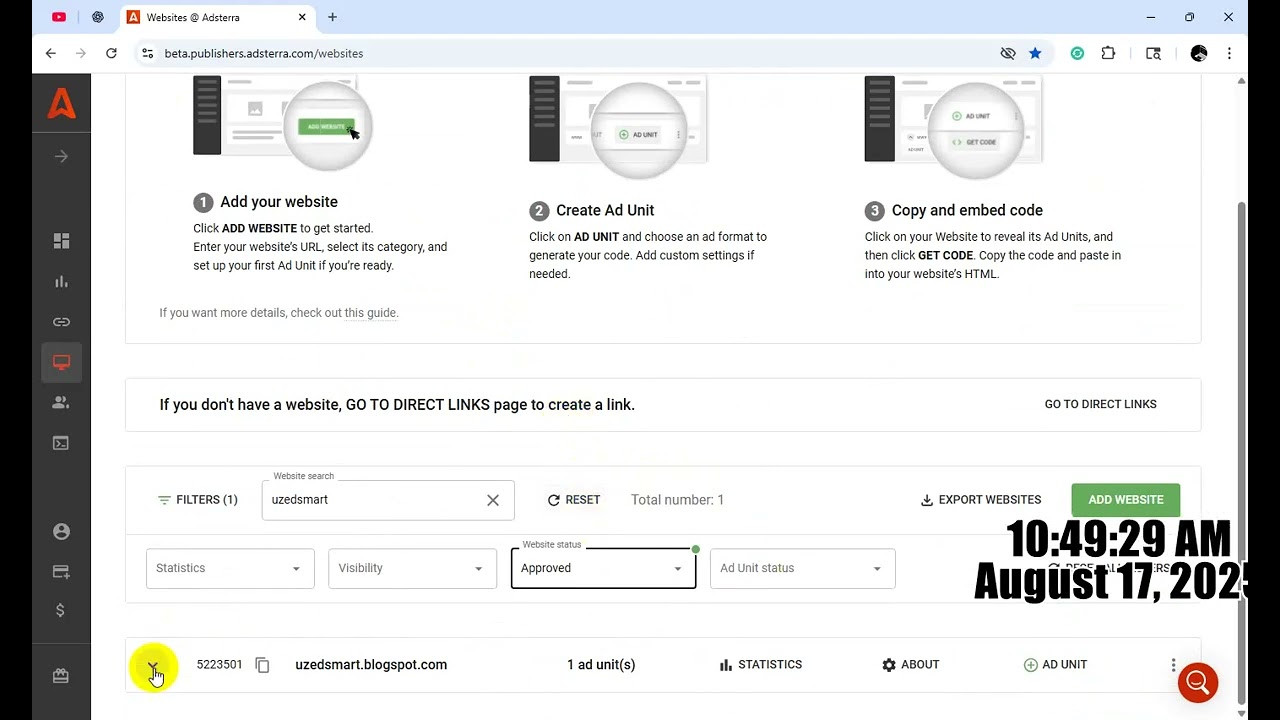This screenshot has width=1280, height=720.
Task: Open STATISTICS for uzedsmart.blogspot.com
Action: point(761,665)
